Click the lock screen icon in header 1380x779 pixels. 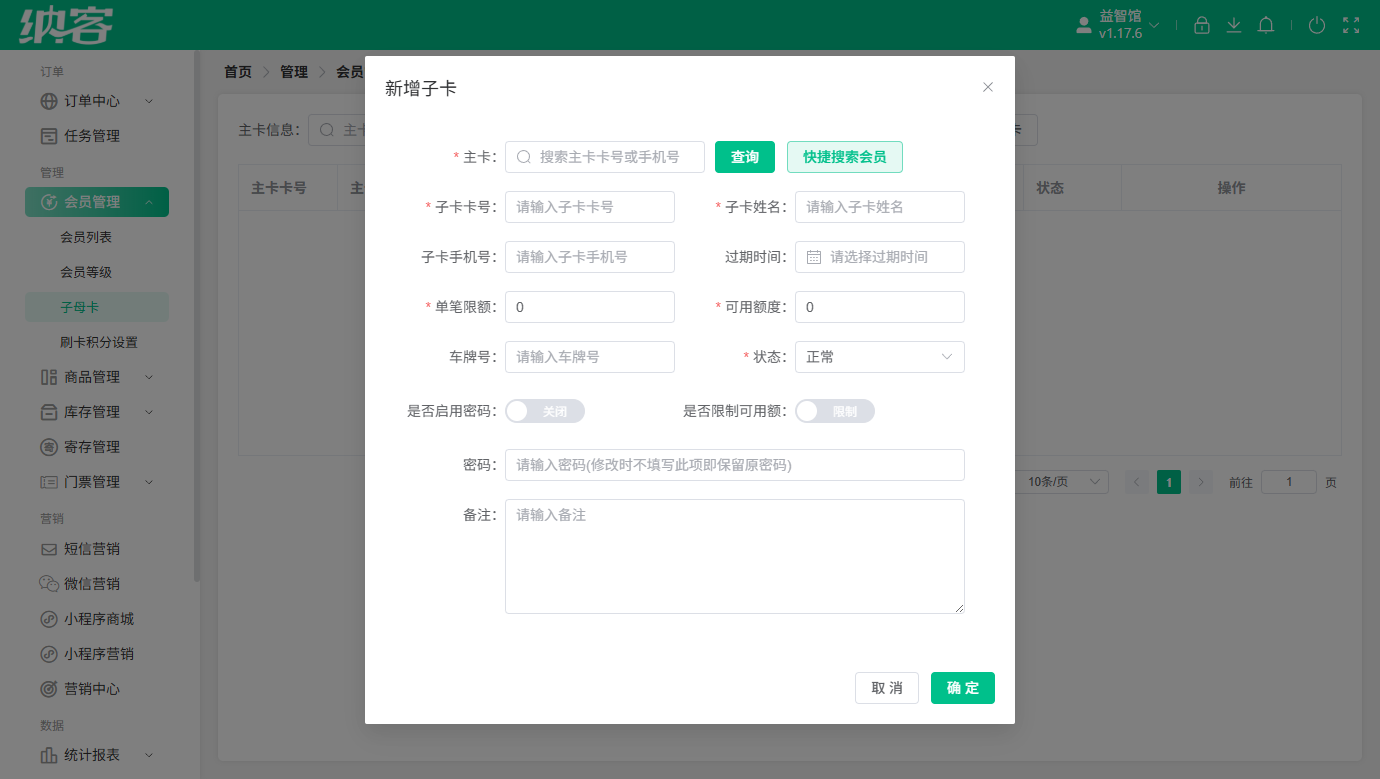click(1202, 25)
